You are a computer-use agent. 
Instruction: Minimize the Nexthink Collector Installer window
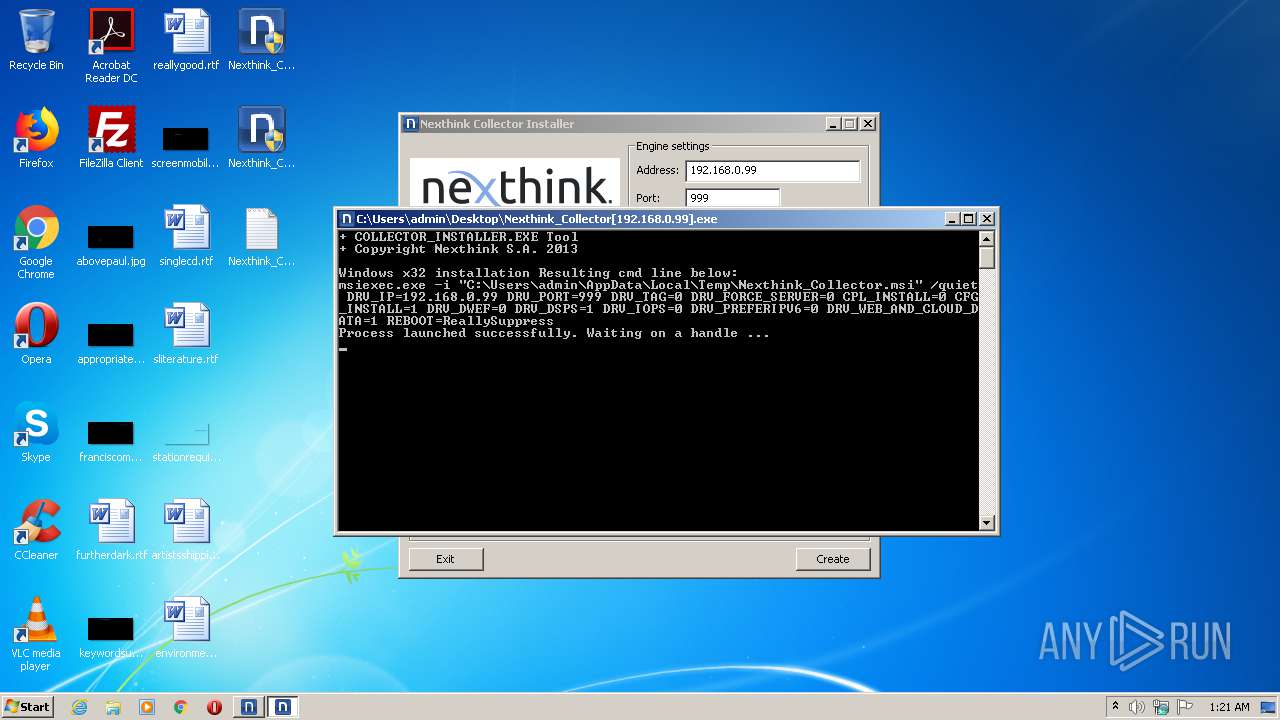(833, 124)
